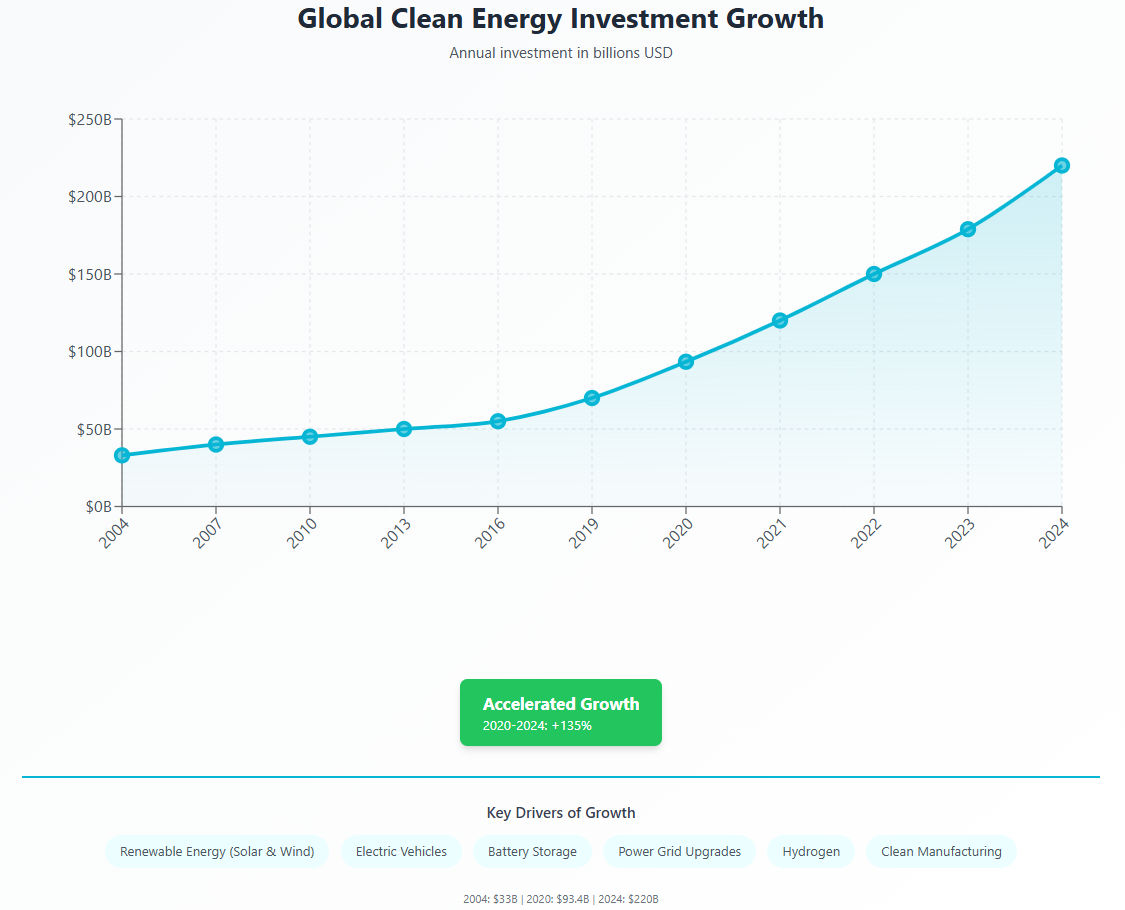The image size is (1125, 910).
Task: Select the 2016 data point marker
Action: [x=498, y=421]
